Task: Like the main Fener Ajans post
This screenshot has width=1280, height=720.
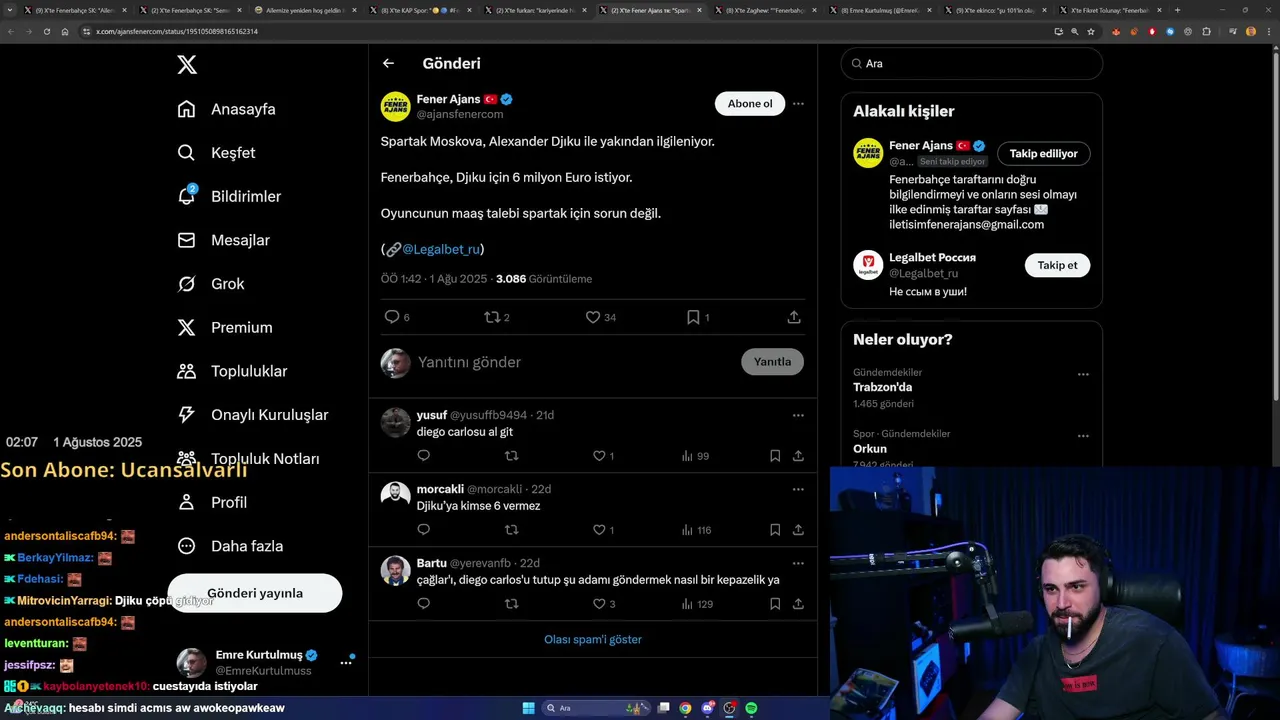Action: coord(593,317)
